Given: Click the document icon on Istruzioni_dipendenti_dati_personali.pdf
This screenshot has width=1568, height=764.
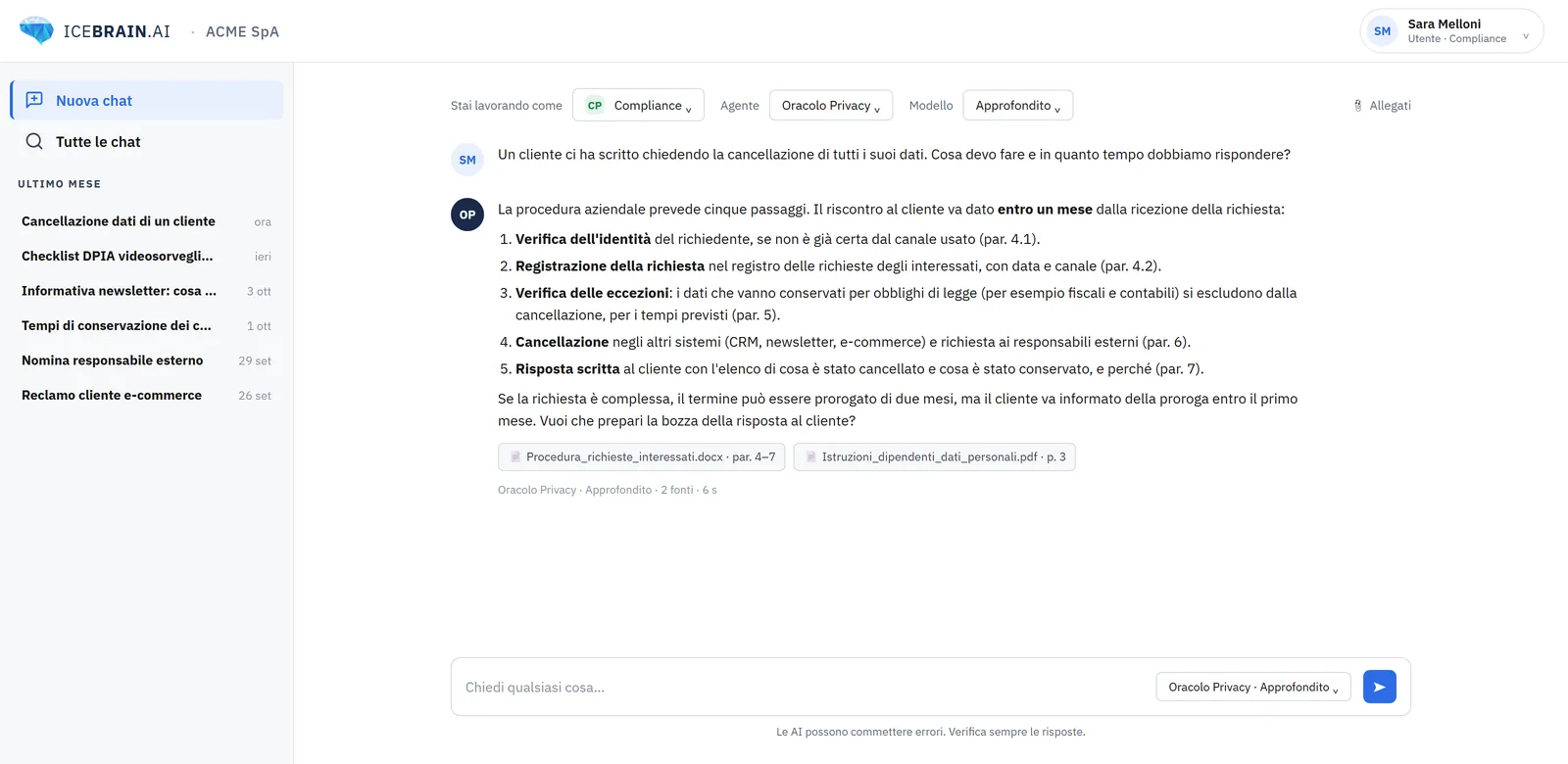Looking at the screenshot, I should click(x=810, y=457).
